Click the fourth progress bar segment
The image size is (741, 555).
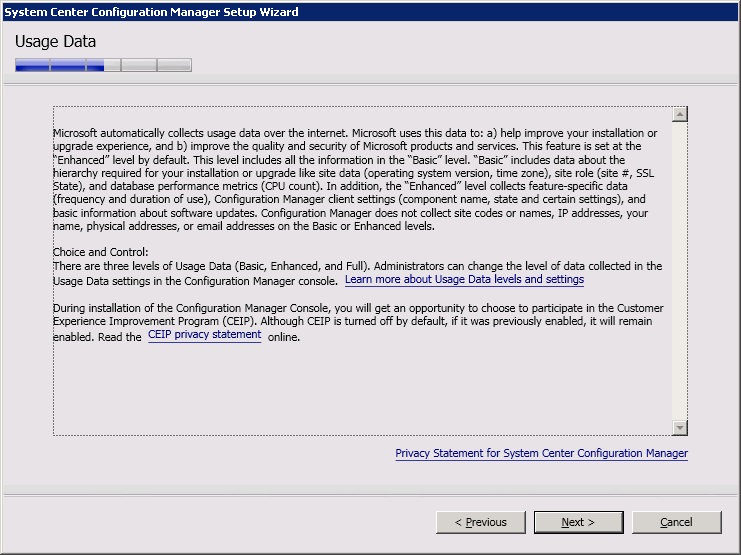[x=138, y=66]
